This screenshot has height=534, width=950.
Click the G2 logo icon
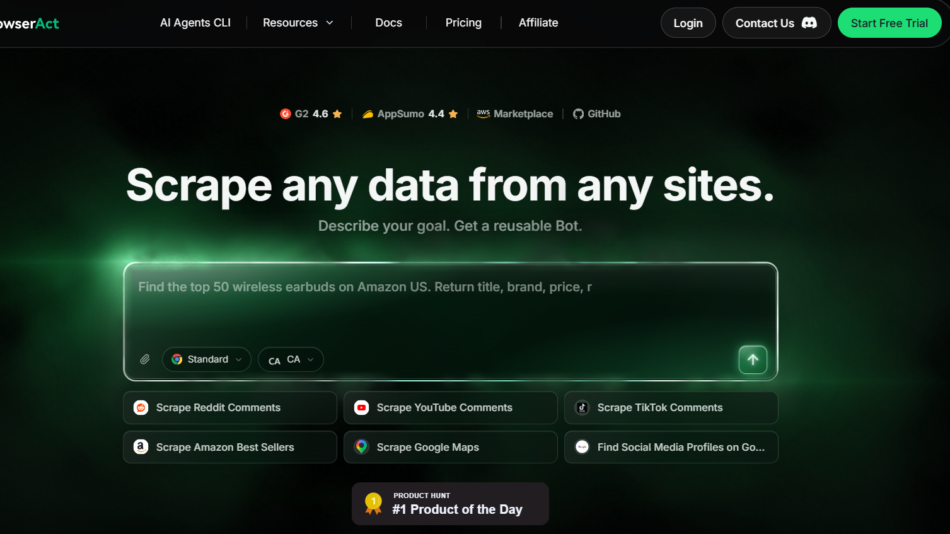click(x=285, y=114)
